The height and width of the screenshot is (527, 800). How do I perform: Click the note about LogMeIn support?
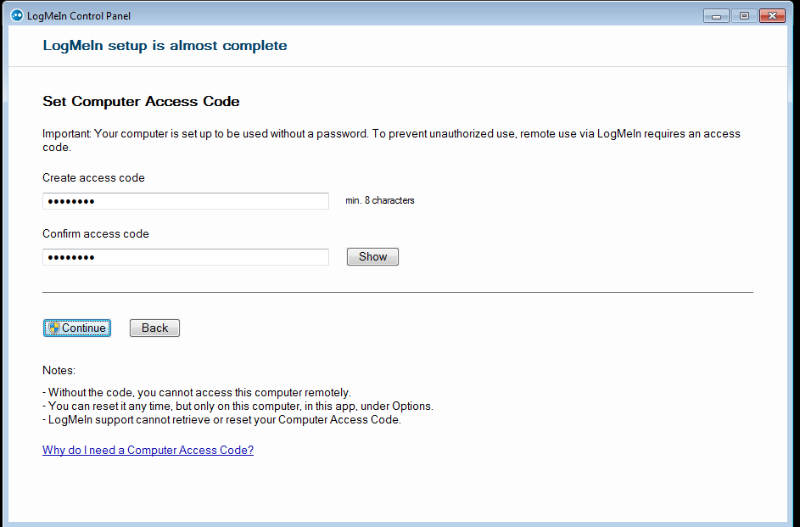point(224,420)
